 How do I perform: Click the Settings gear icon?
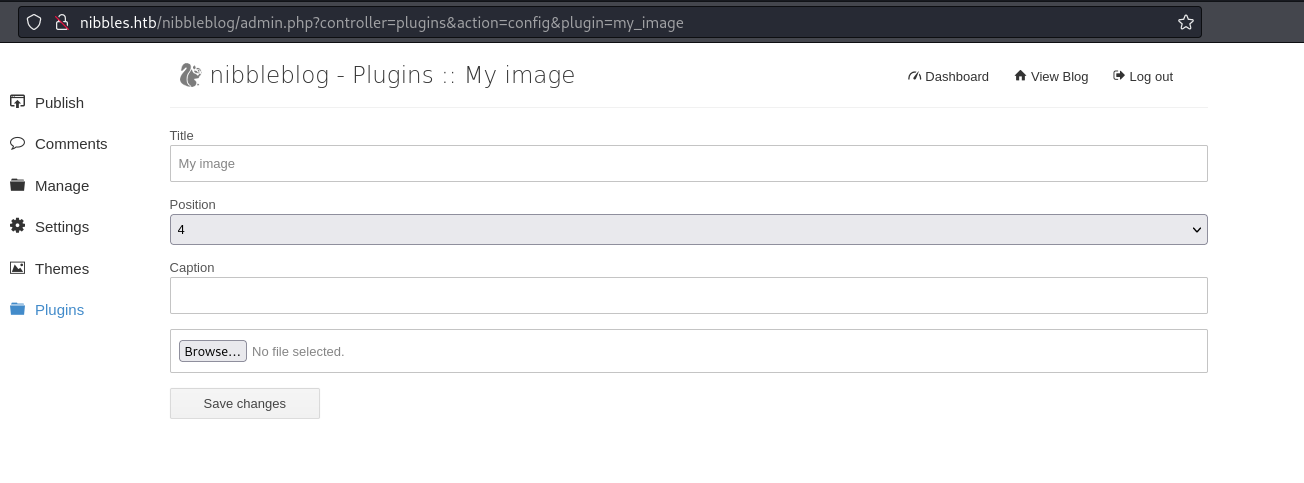17,226
